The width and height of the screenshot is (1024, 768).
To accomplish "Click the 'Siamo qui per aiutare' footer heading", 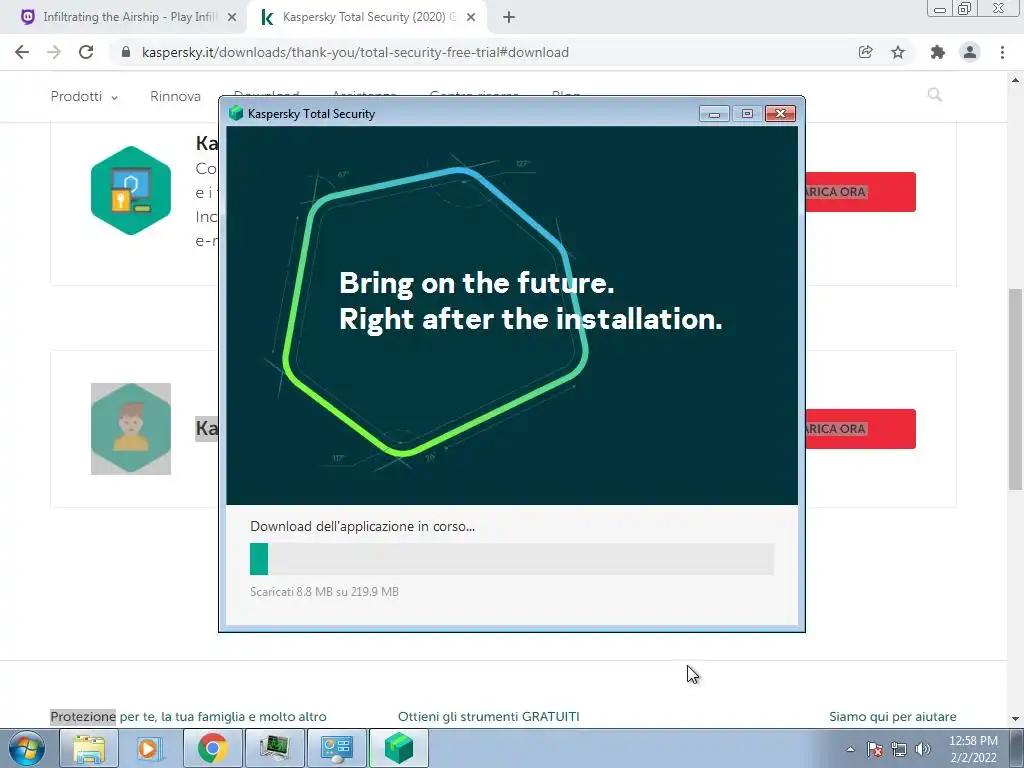I will coord(893,716).
